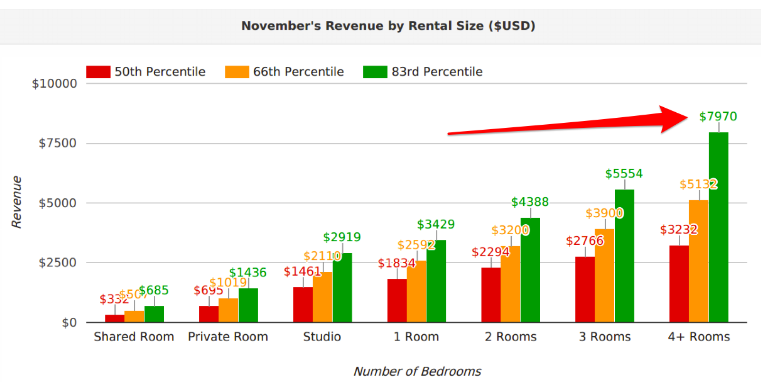The image size is (761, 388).
Task: Click the orange 66th Percentile legend swatch
Action: point(237,72)
